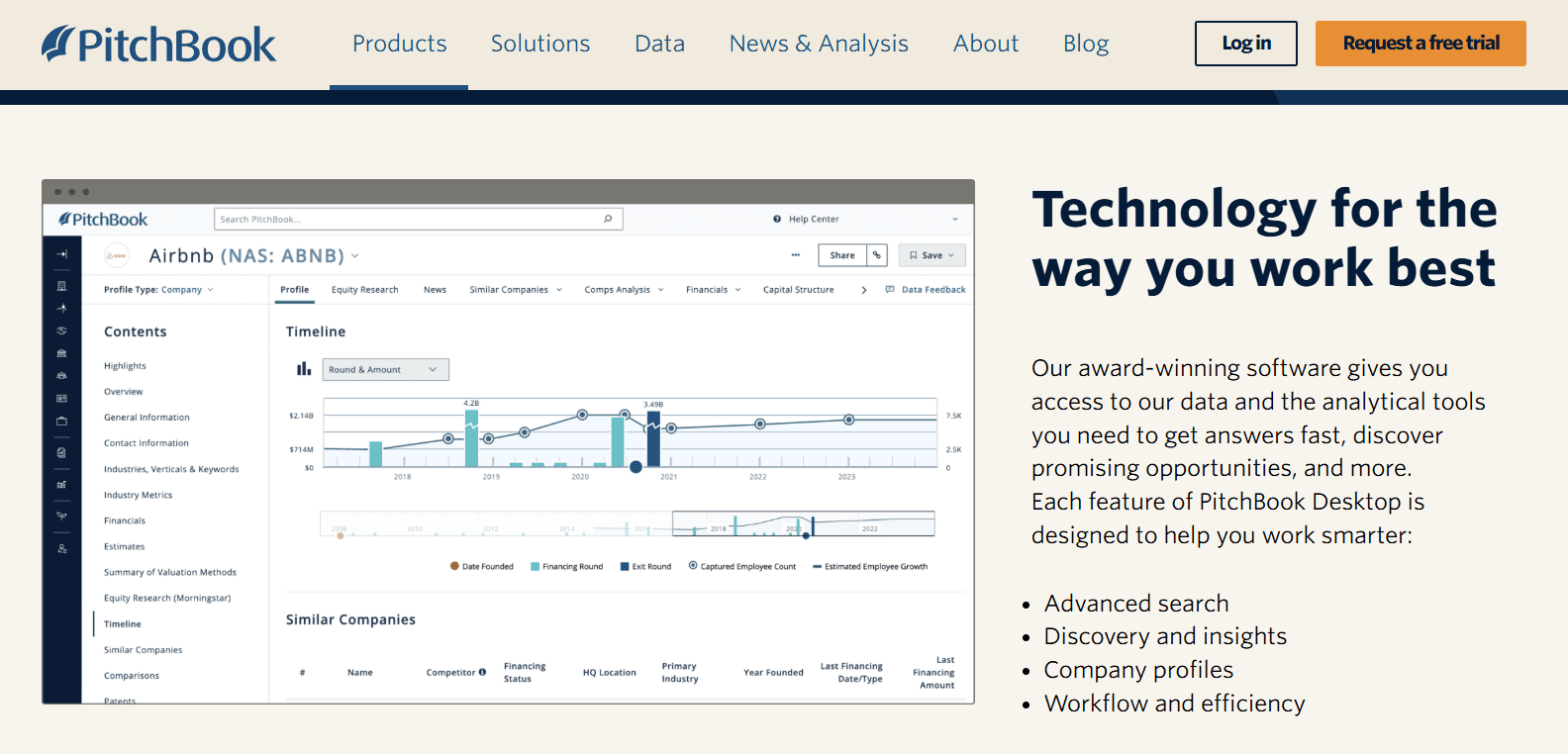
Task: Select Equity Research (Morningstar) in Contents
Action: pyautogui.click(x=167, y=598)
